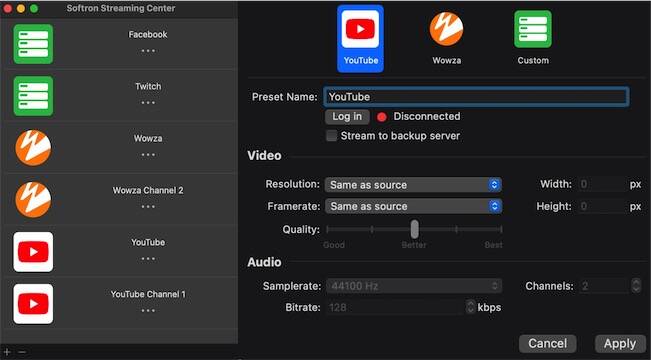Click the Wowza preset logo in sidebar
The width and height of the screenshot is (651, 360).
point(33,148)
